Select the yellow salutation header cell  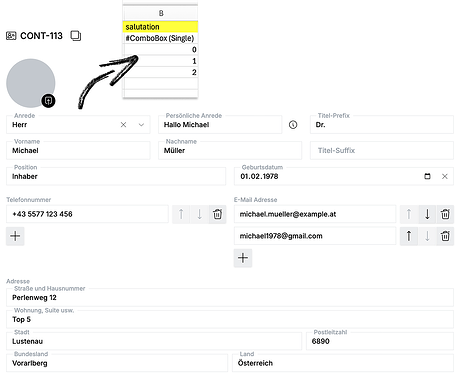[160, 27]
